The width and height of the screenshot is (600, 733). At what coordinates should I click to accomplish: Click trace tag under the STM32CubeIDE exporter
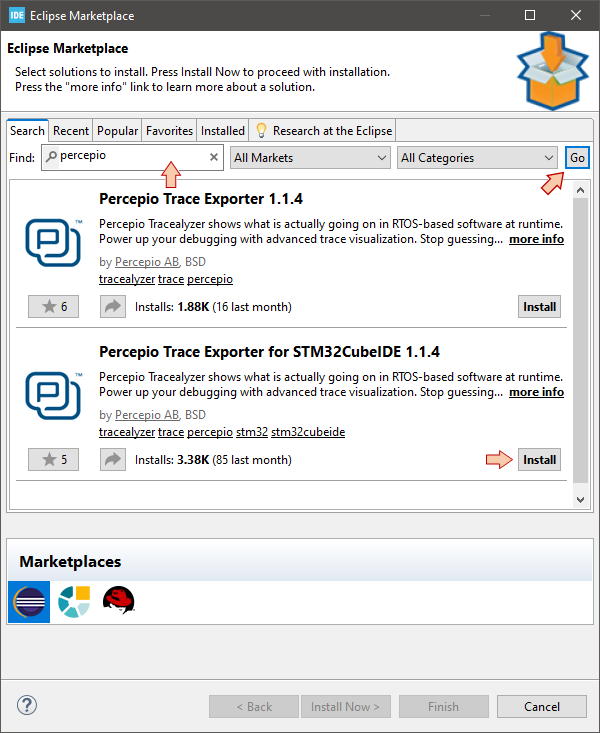(x=171, y=431)
